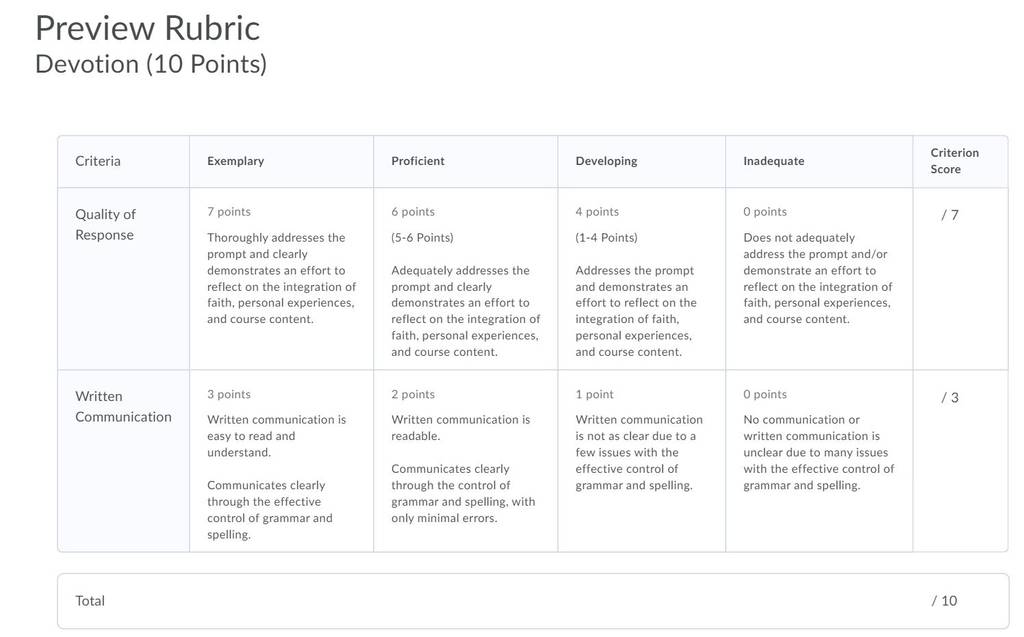Screen dimensions: 1024x637
Task: Select the Proficient 6 points cell
Action: point(466,279)
